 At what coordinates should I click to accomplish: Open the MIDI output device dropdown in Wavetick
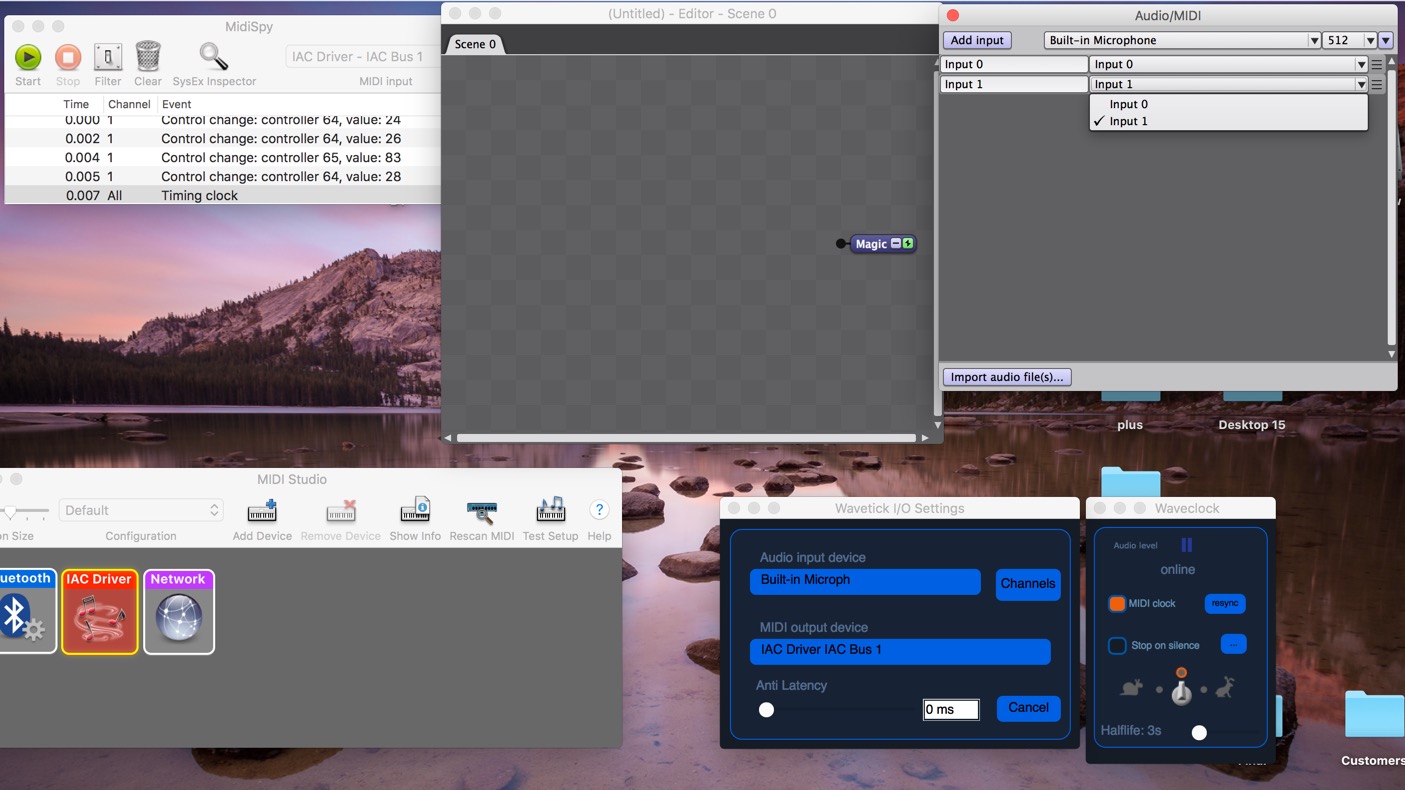900,651
